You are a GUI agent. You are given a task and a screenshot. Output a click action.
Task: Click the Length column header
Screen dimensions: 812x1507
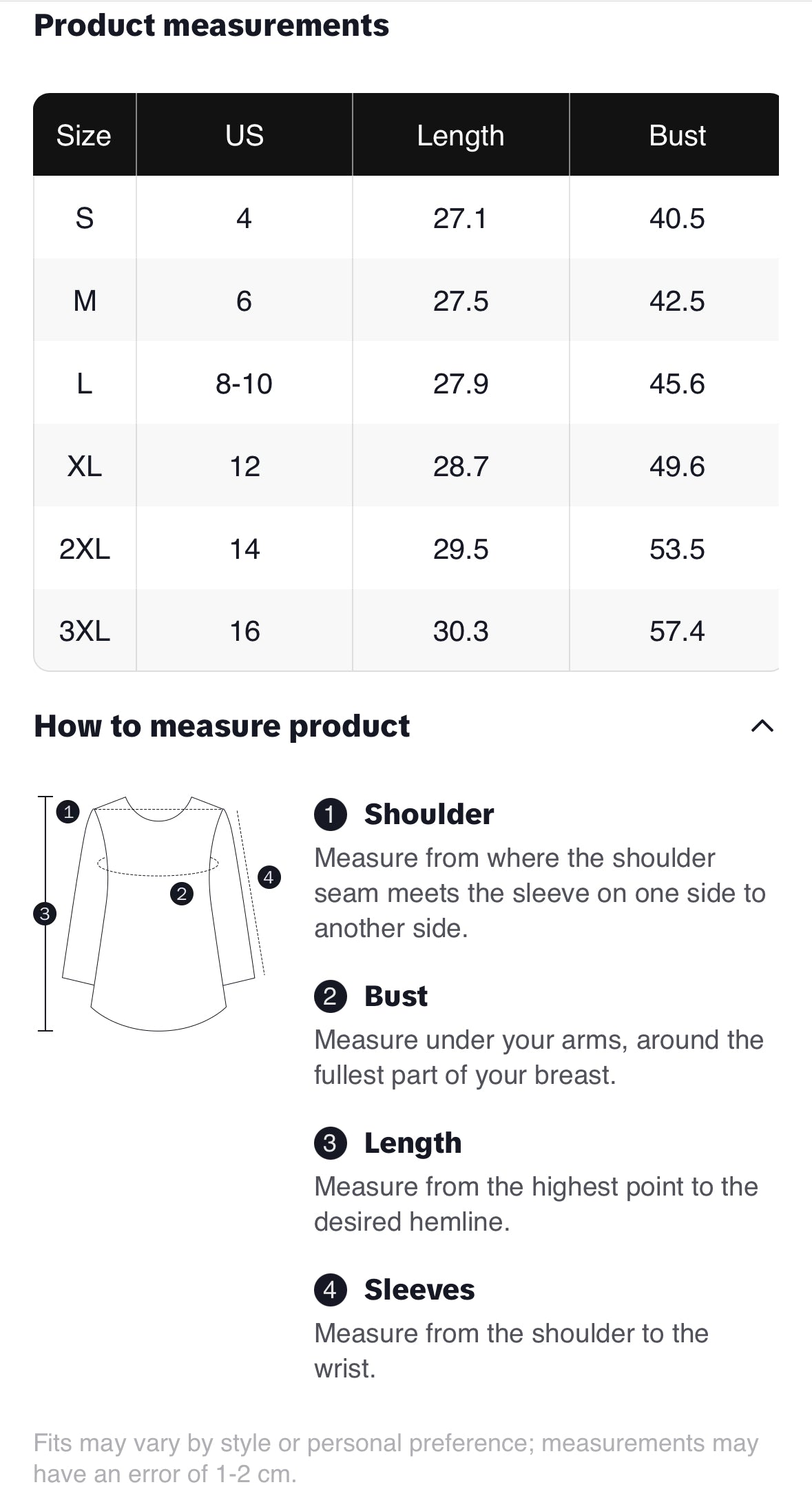point(461,136)
